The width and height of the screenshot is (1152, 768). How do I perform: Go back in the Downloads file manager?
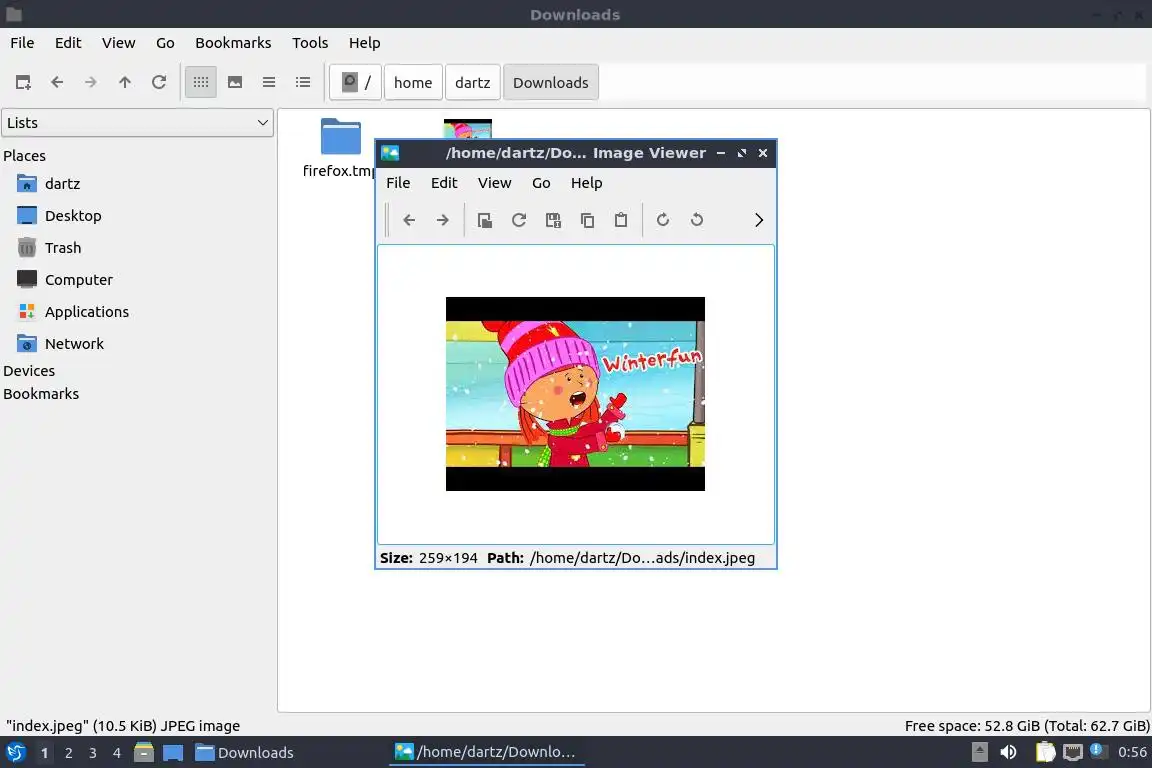pyautogui.click(x=57, y=82)
